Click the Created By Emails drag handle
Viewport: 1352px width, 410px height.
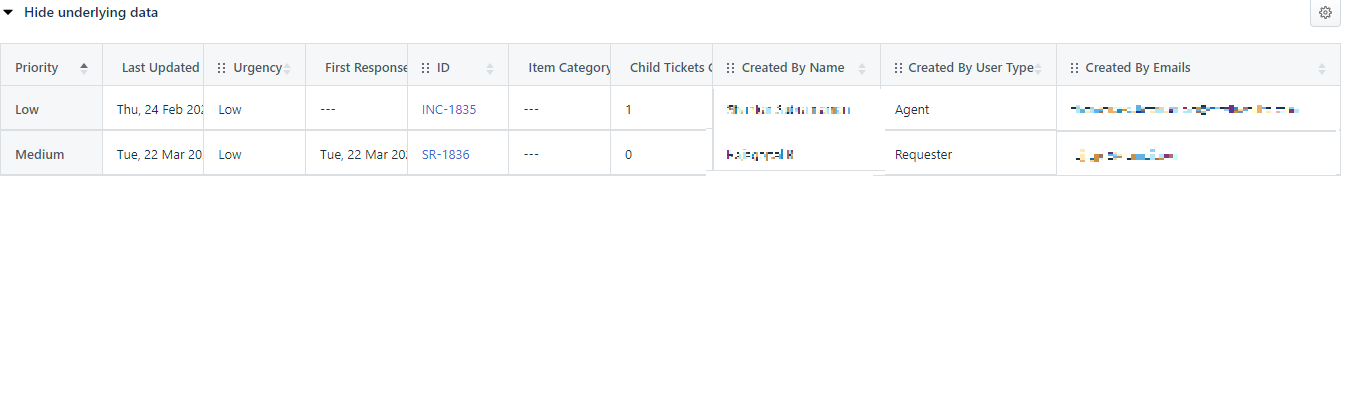1074,68
